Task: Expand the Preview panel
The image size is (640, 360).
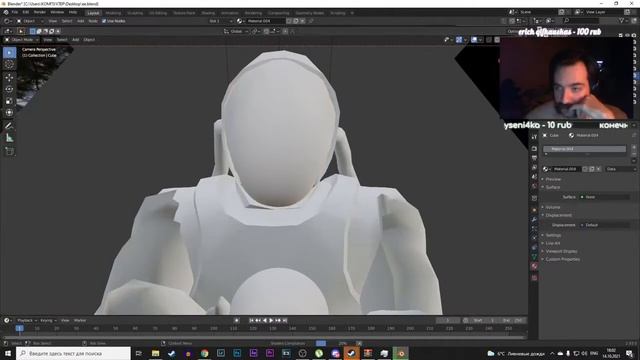Action: (x=553, y=179)
